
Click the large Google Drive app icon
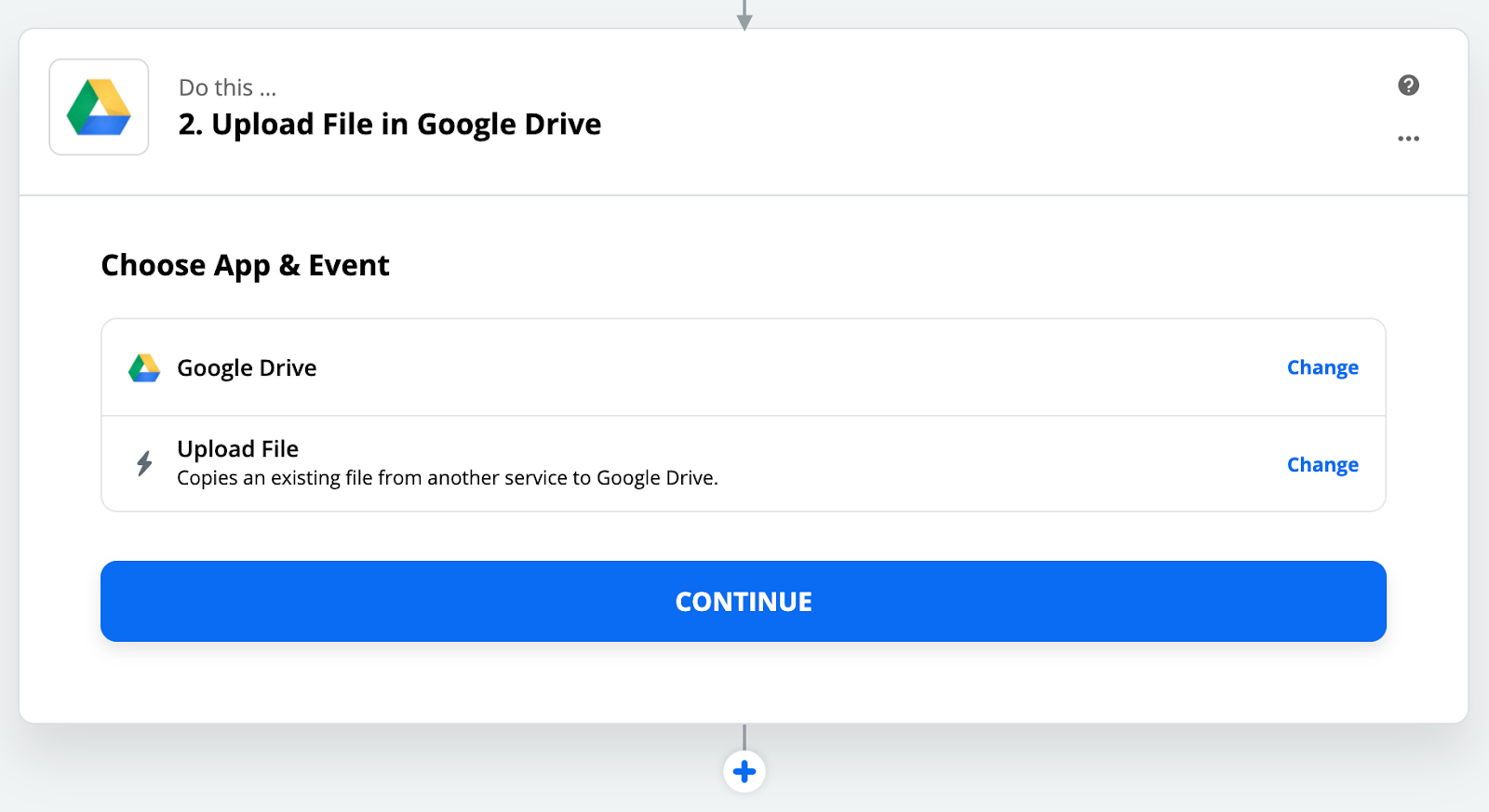tap(99, 107)
